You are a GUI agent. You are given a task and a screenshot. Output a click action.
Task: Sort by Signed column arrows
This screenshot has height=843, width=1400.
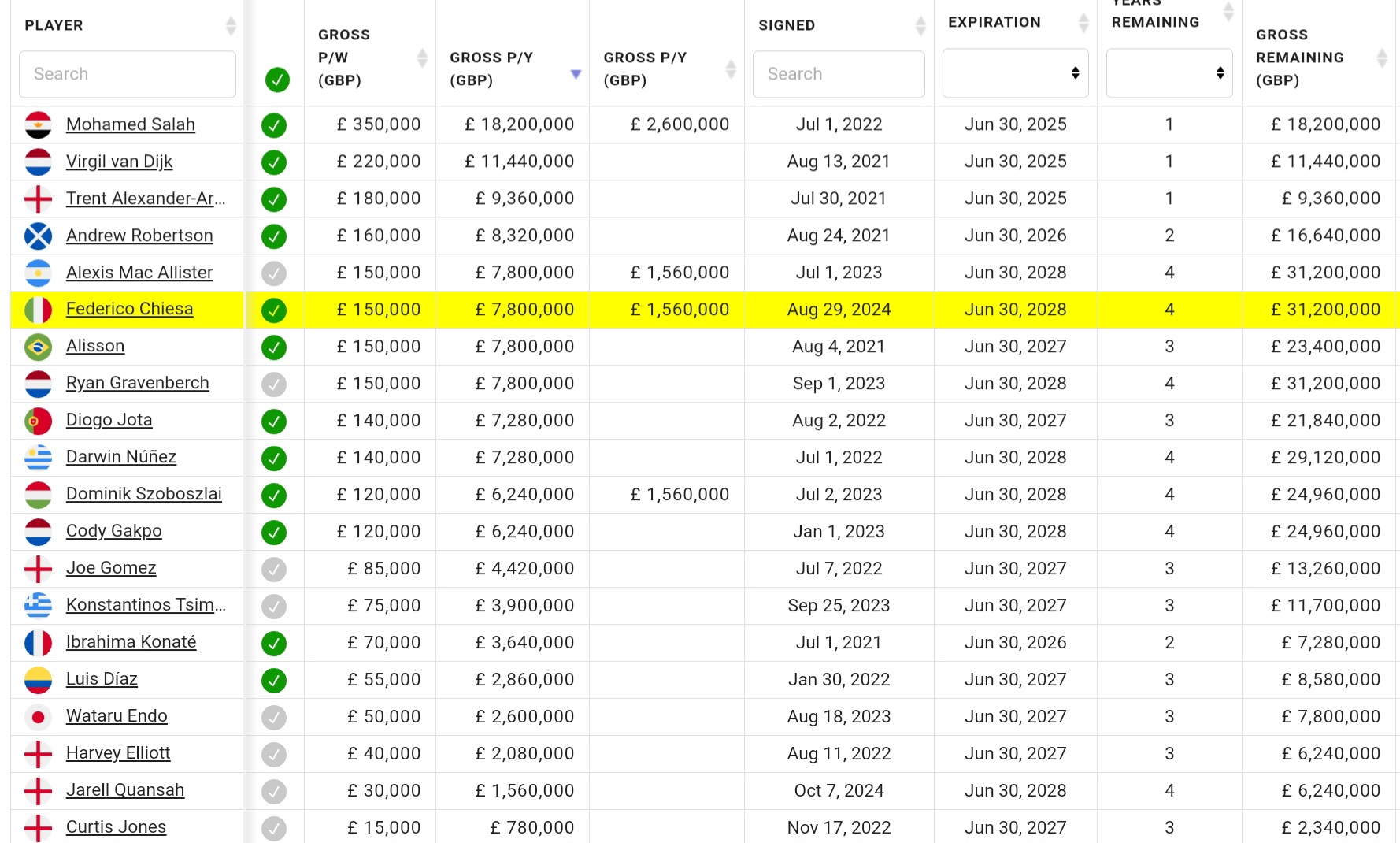(920, 26)
